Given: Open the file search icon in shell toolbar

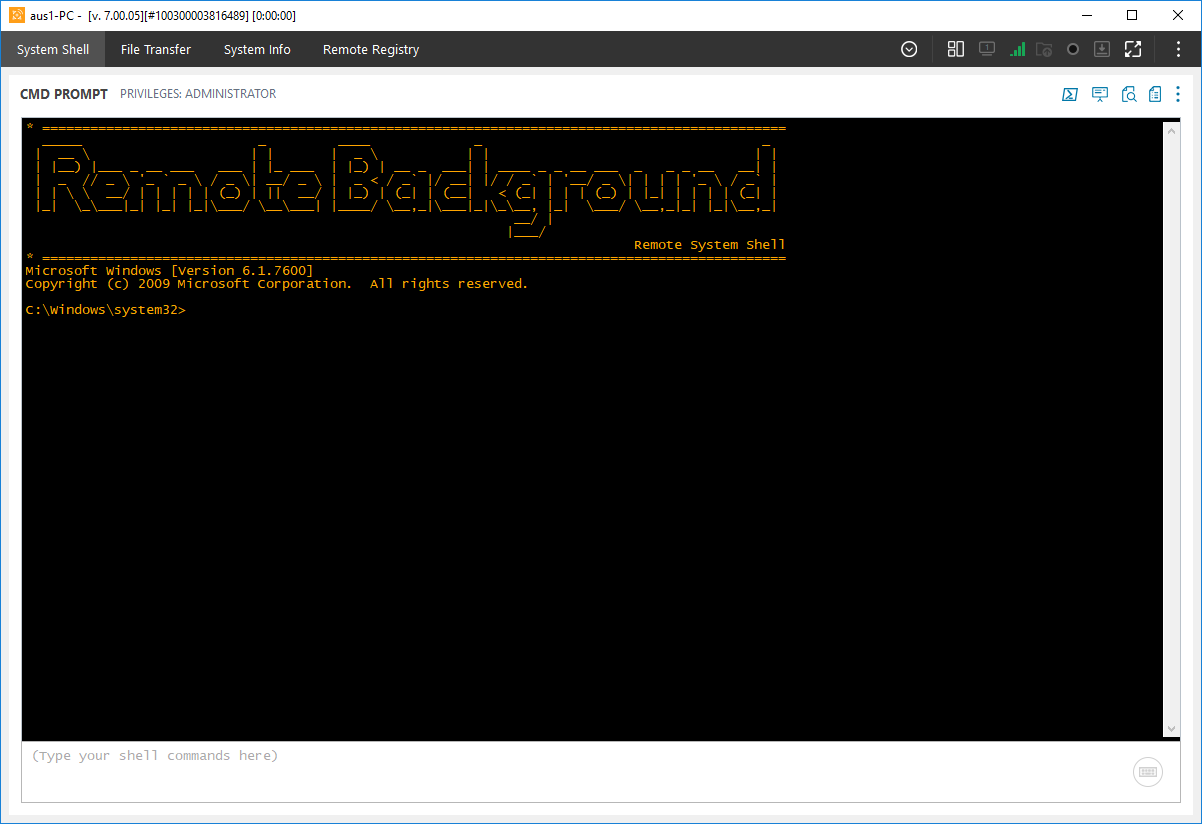Looking at the screenshot, I should [x=1128, y=94].
